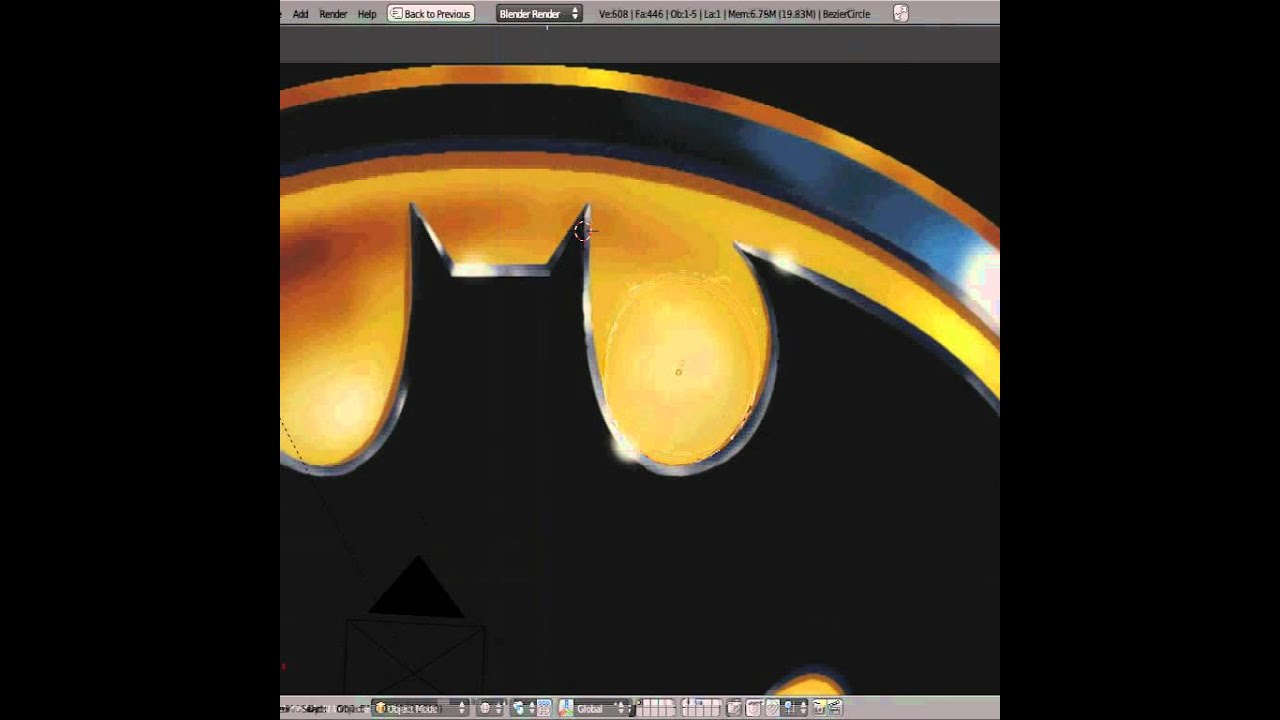This screenshot has width=1280, height=720.
Task: Open the Global transform orientation dropdown
Action: (601, 708)
